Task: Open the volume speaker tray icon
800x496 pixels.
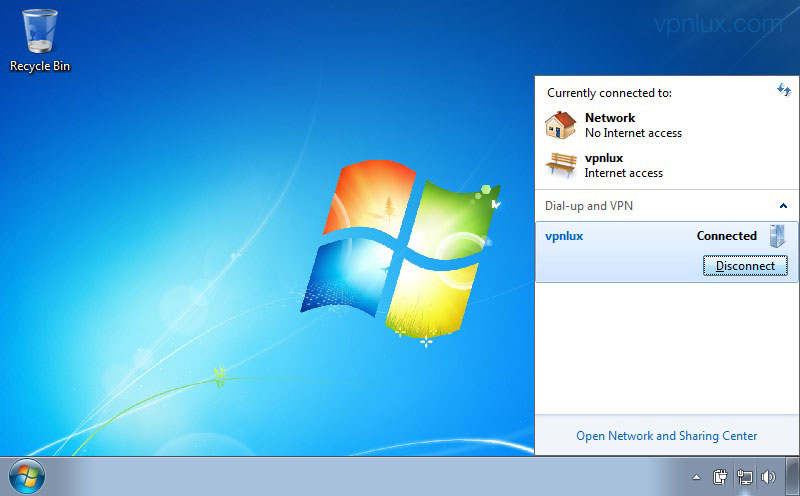Action: (x=768, y=477)
